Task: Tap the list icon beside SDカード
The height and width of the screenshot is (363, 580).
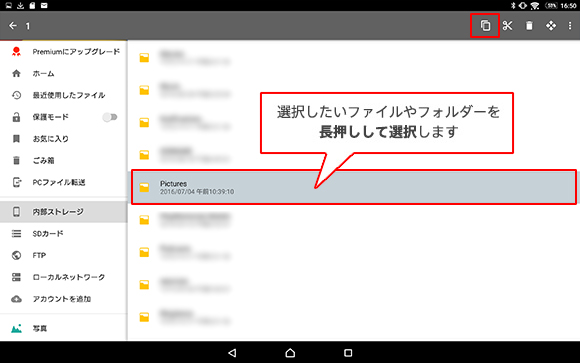Action: tap(16, 233)
